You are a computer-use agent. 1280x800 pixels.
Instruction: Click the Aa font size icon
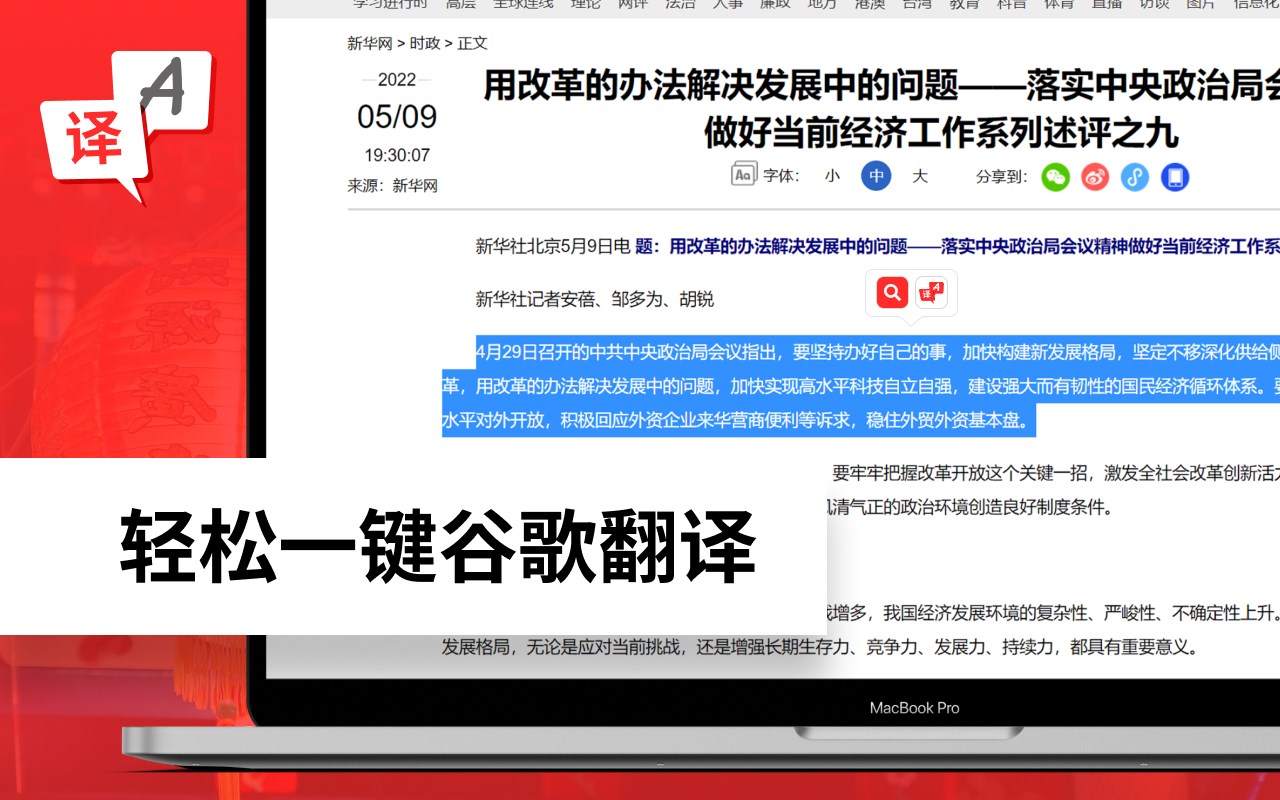click(x=743, y=175)
